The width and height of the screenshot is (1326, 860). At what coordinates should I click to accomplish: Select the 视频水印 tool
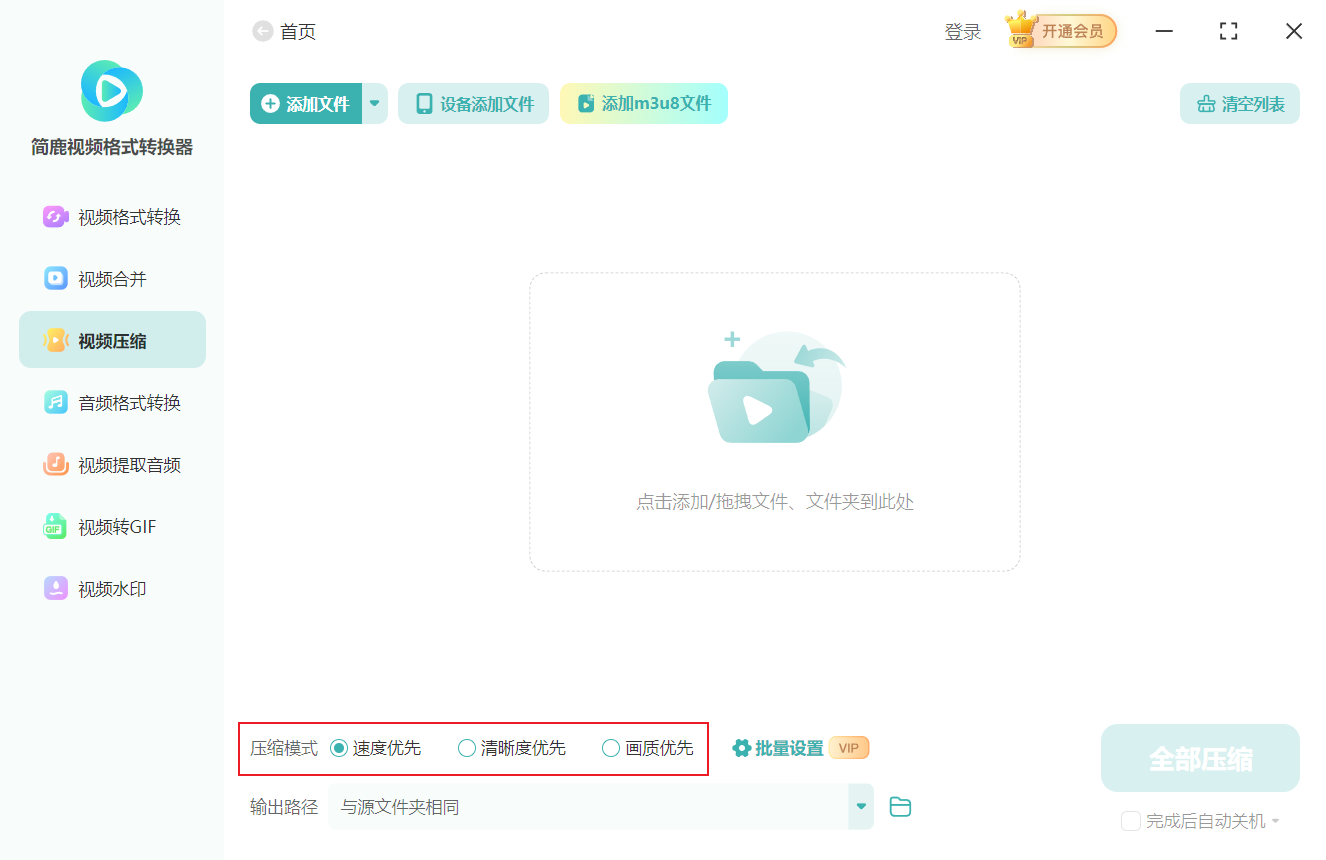(x=111, y=588)
